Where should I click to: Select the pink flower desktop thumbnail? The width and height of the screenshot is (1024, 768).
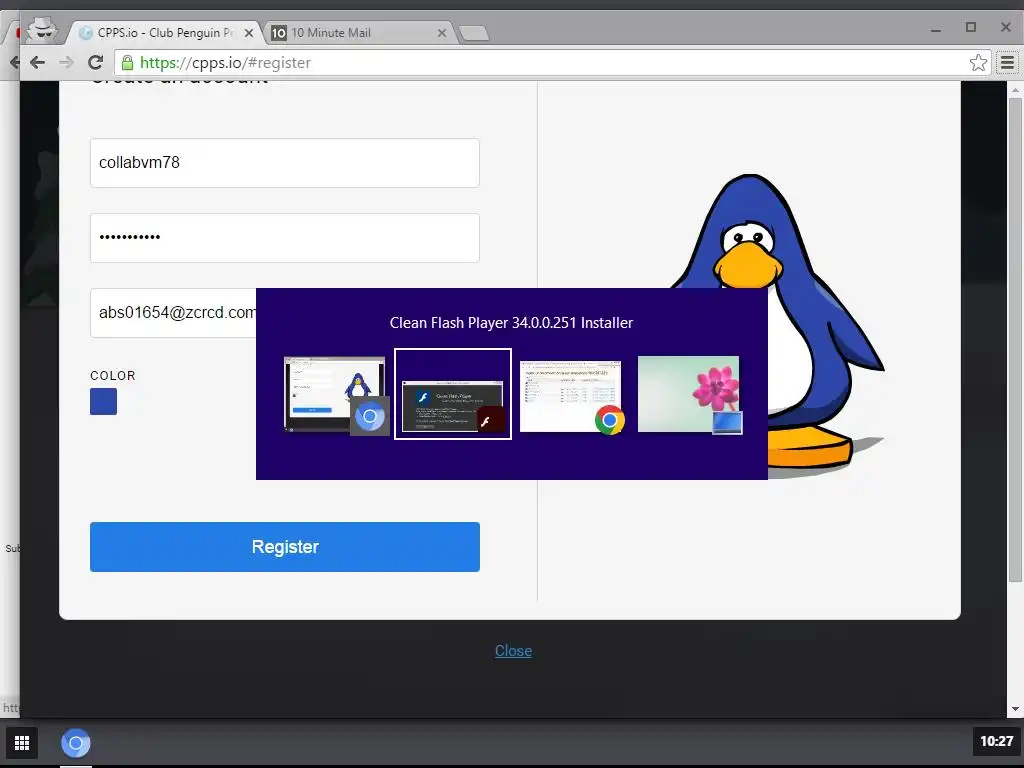(x=688, y=394)
